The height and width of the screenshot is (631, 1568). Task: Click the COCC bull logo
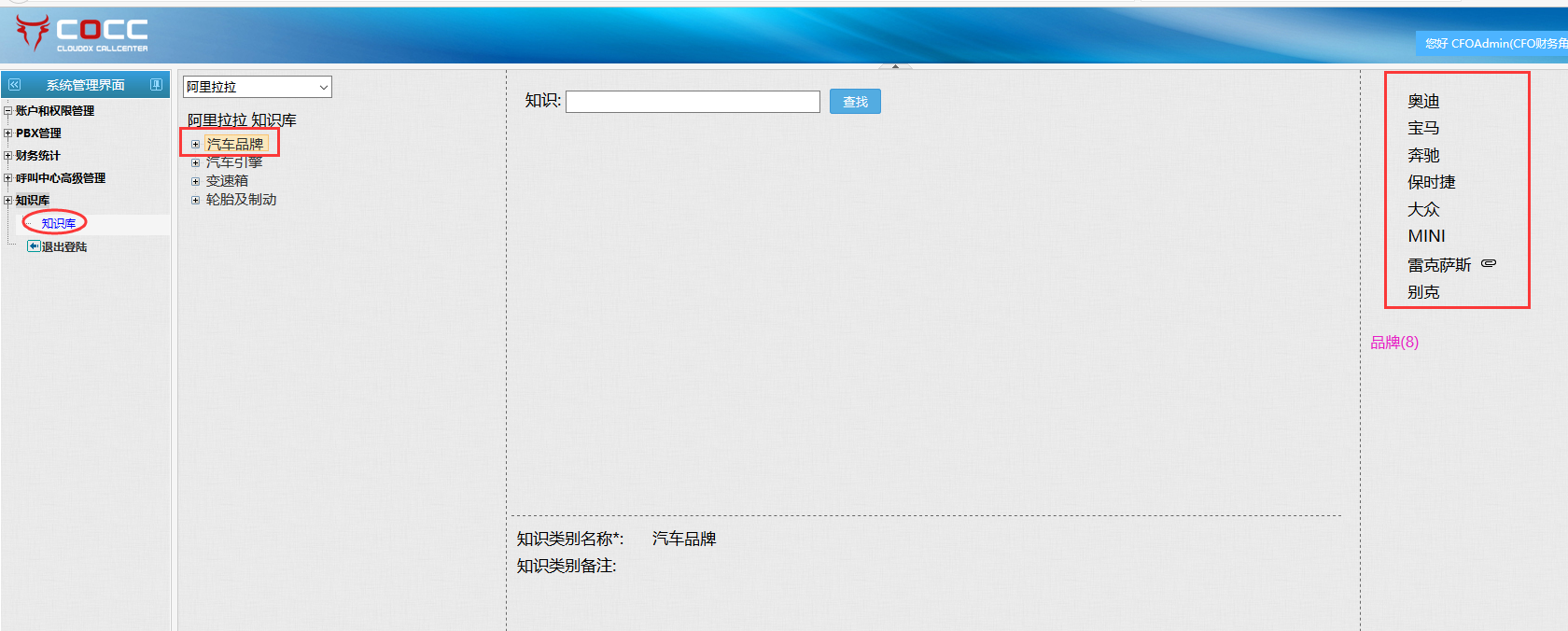33,33
